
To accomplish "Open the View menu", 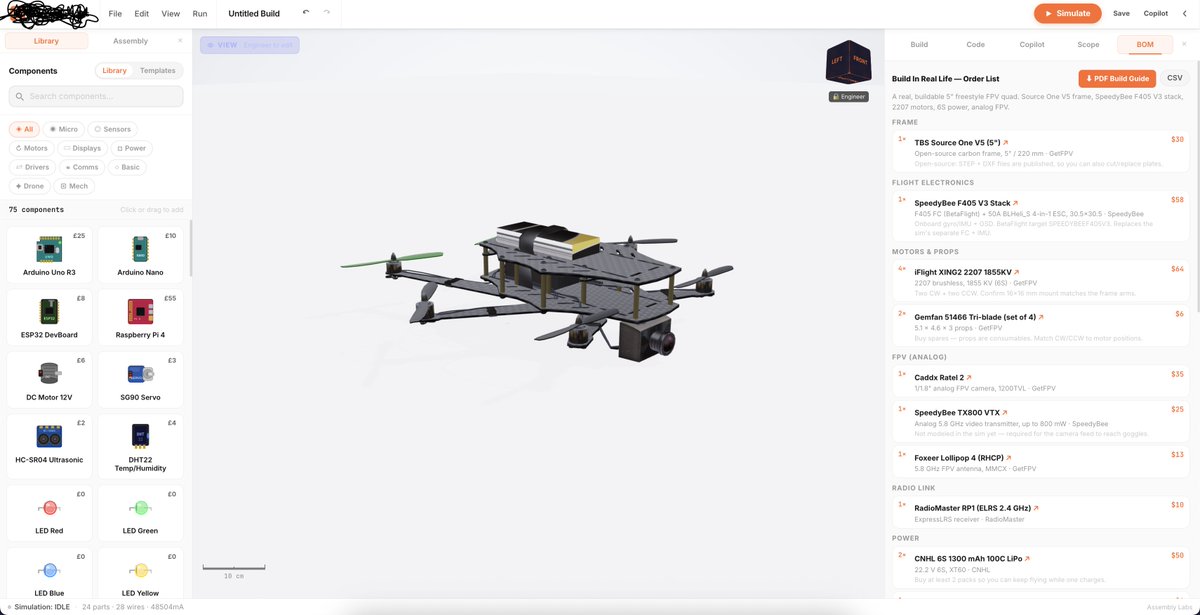I will [x=171, y=14].
